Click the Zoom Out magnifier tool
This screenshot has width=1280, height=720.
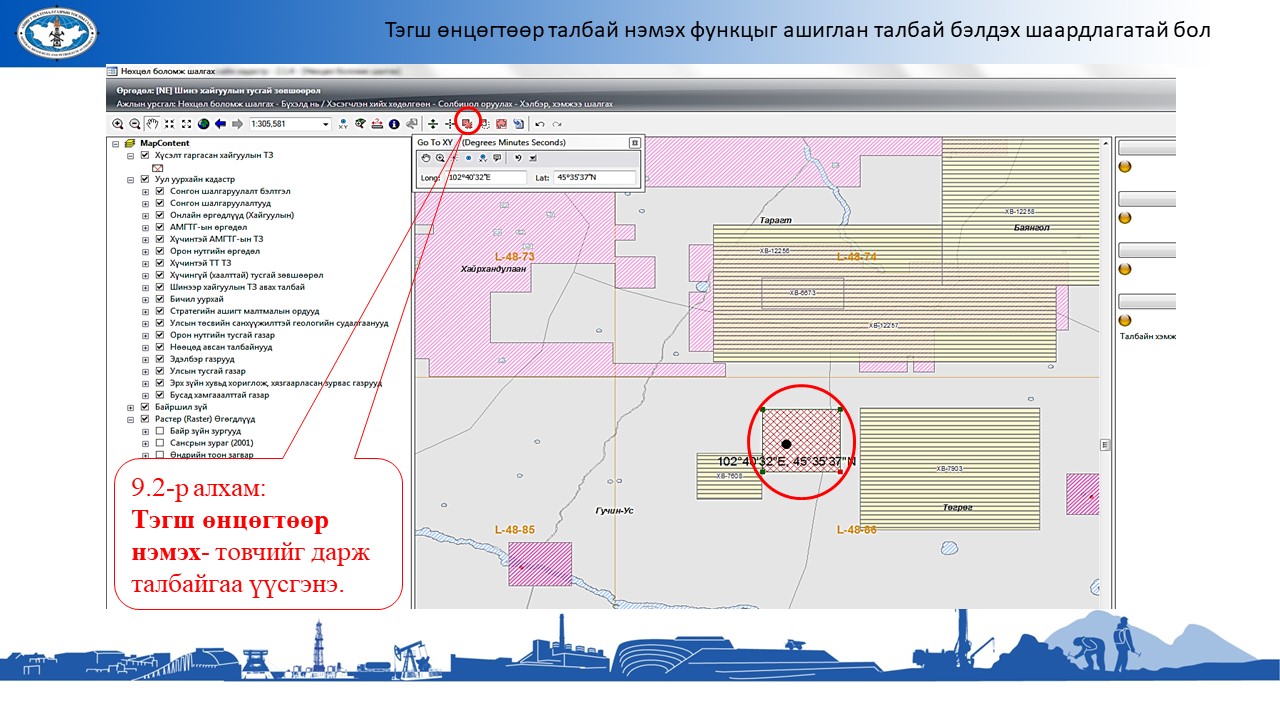point(134,124)
